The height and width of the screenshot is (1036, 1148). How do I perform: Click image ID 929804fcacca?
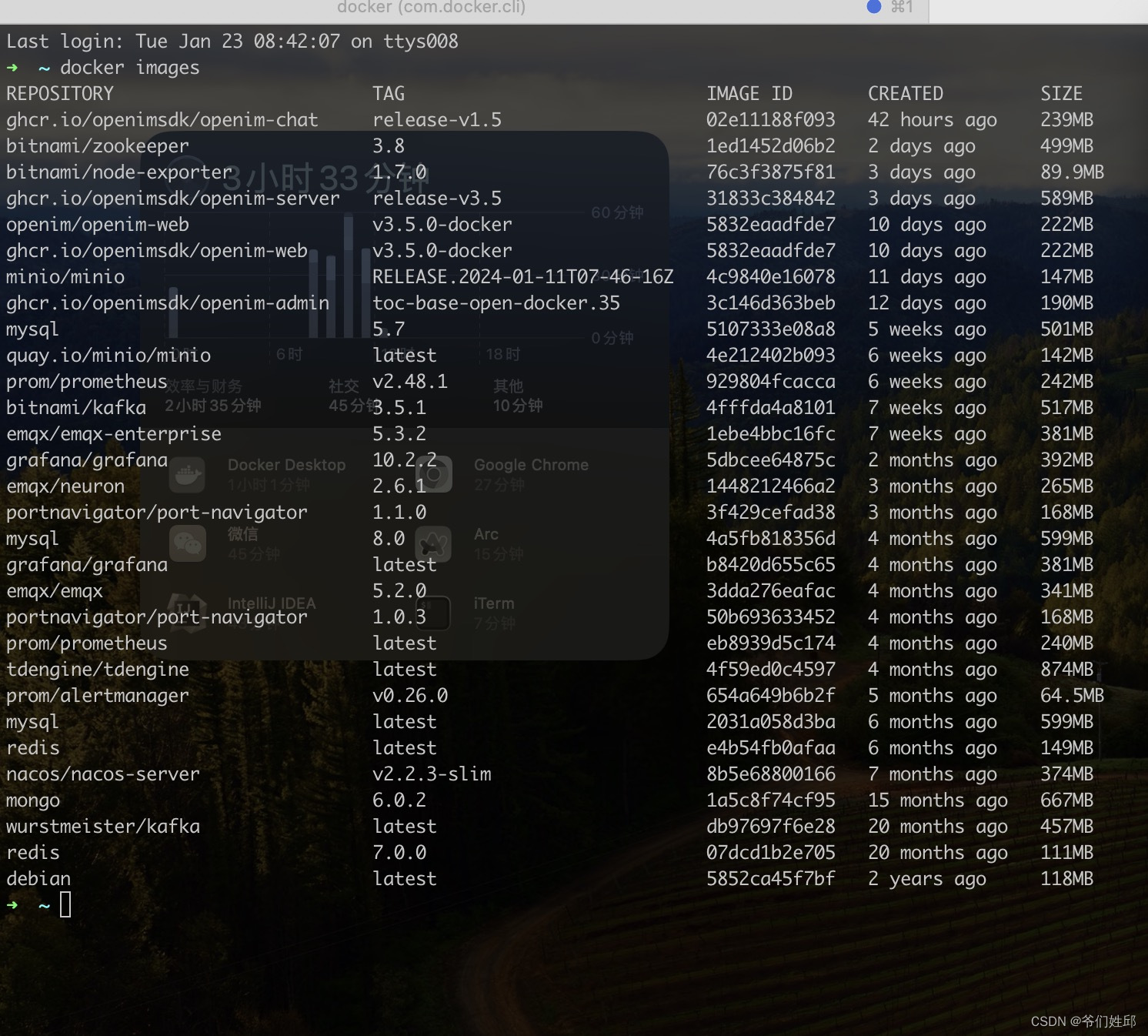pos(771,382)
